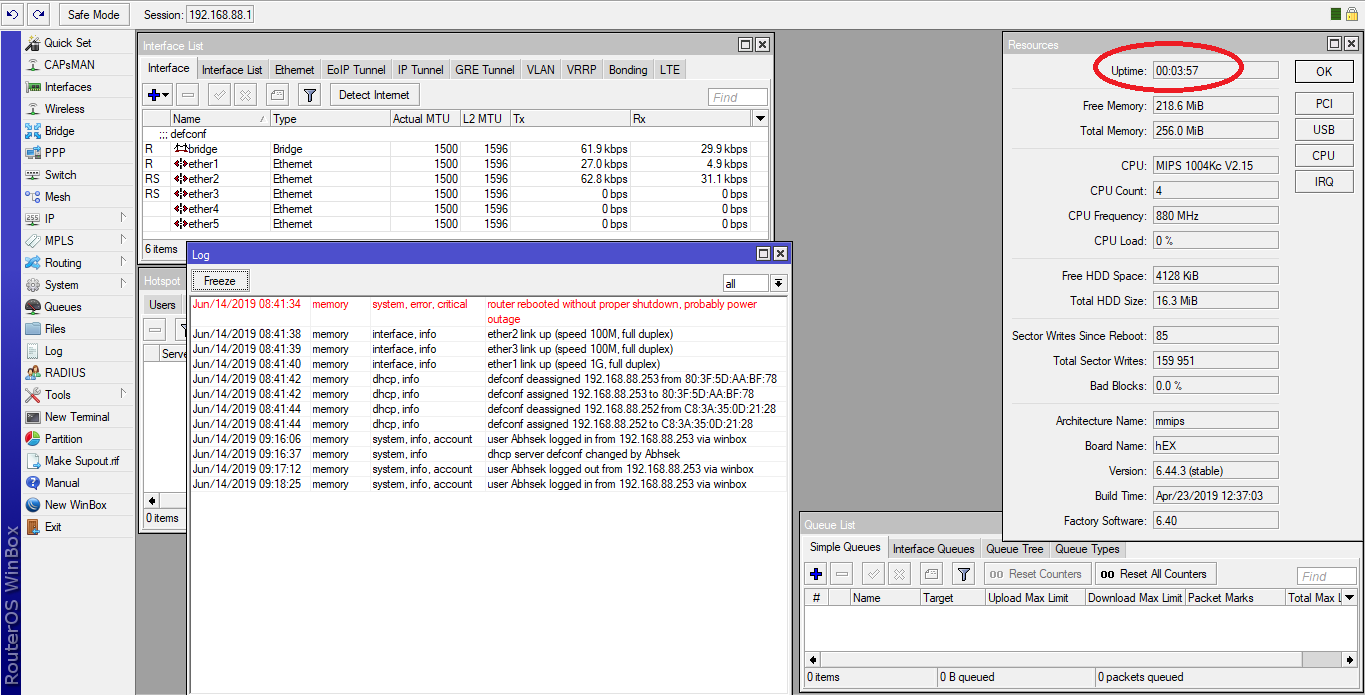This screenshot has height=695, width=1365.
Task: Open the add-new interface dropdown arrow
Action: pos(166,96)
